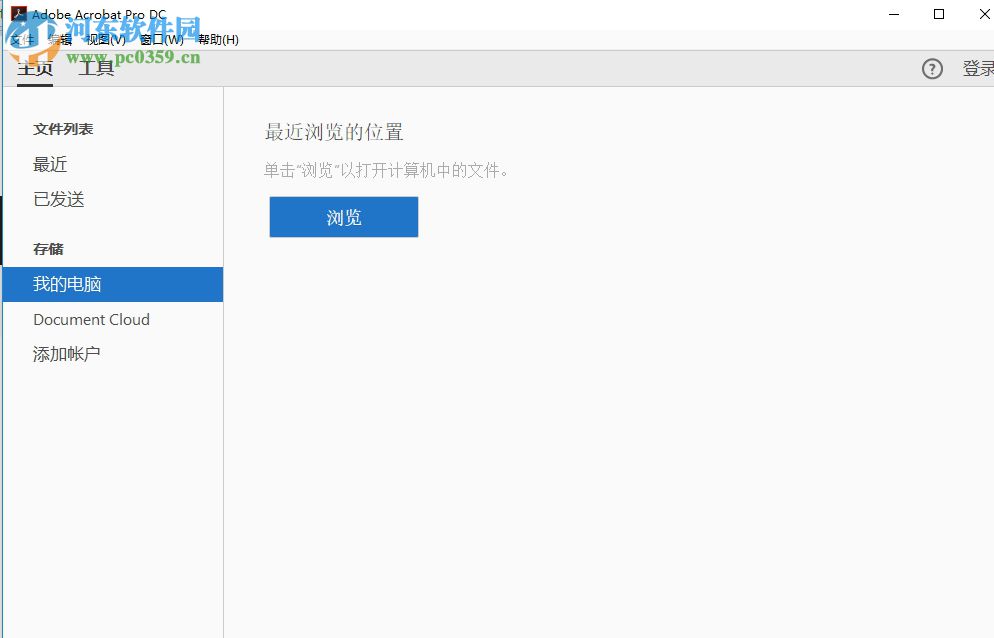This screenshot has height=638, width=994.
Task: Open the 已发送 sent files list
Action: coord(58,199)
